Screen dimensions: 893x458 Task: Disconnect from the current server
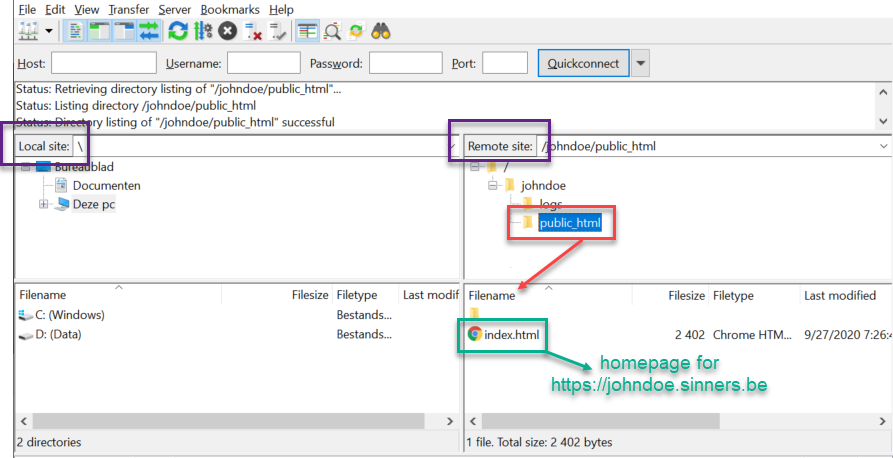253,30
